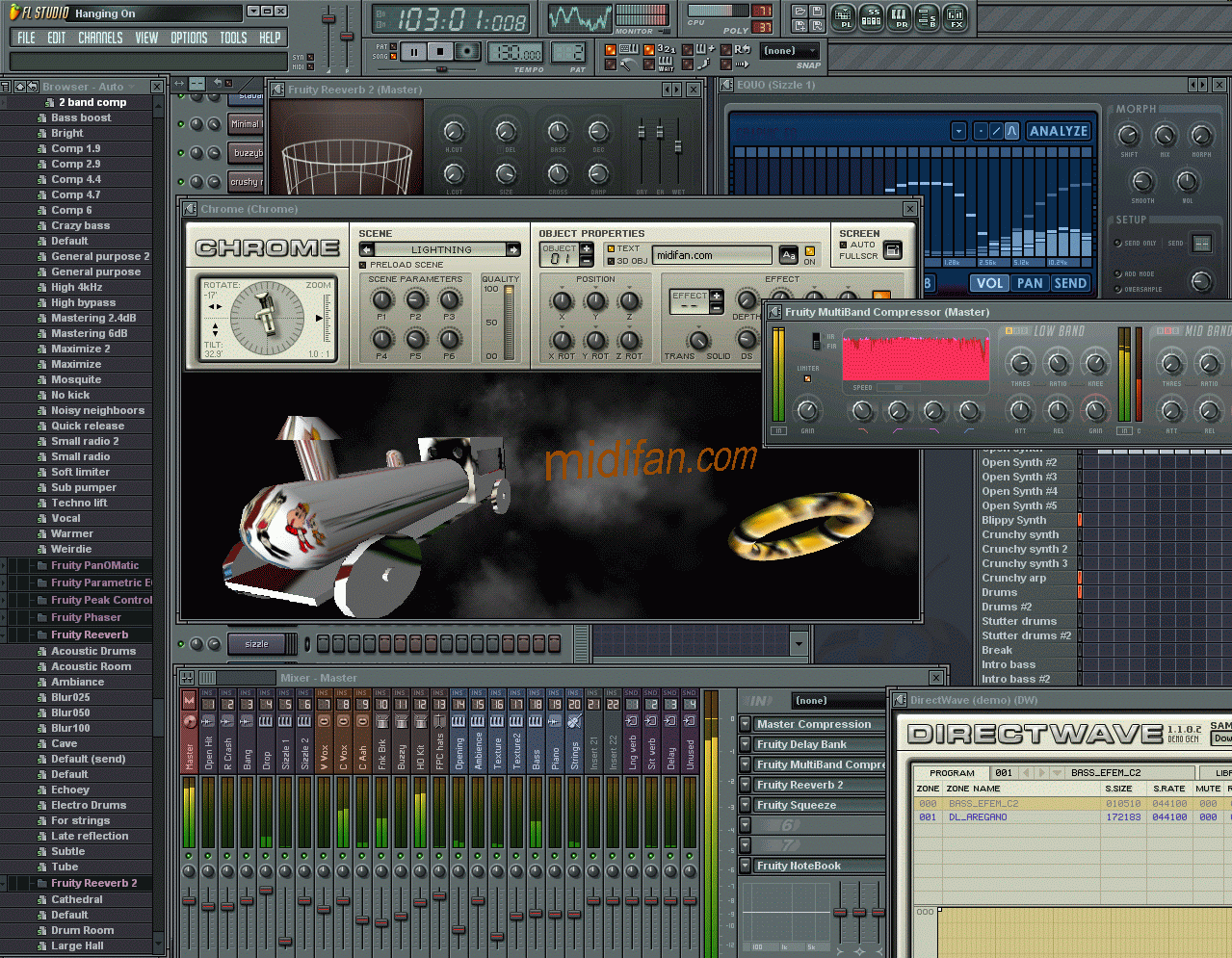Open the TOOLS menu

click(233, 39)
